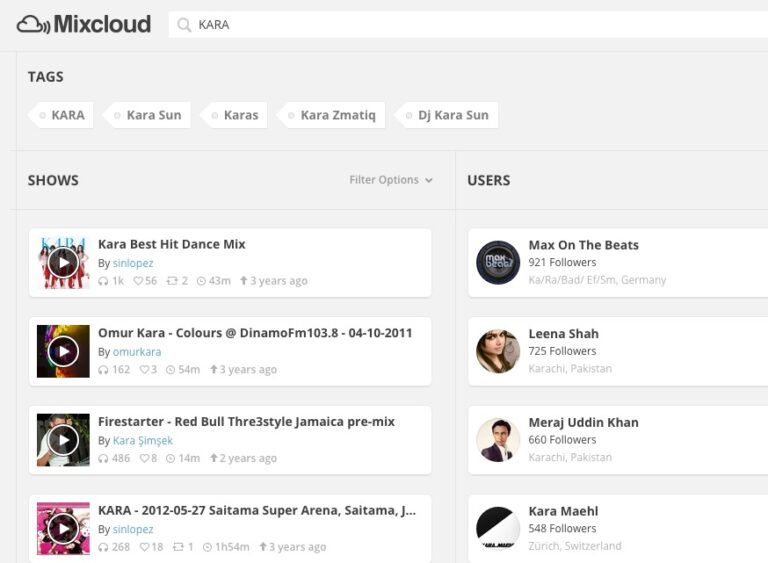Click upload arrow icon on Omur Kara show
Screen dimensions: 768x563
click(214, 369)
